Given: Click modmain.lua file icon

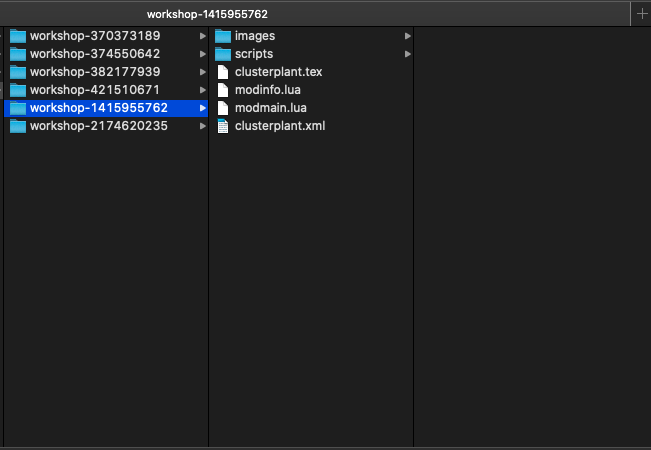Looking at the screenshot, I should click(x=223, y=108).
